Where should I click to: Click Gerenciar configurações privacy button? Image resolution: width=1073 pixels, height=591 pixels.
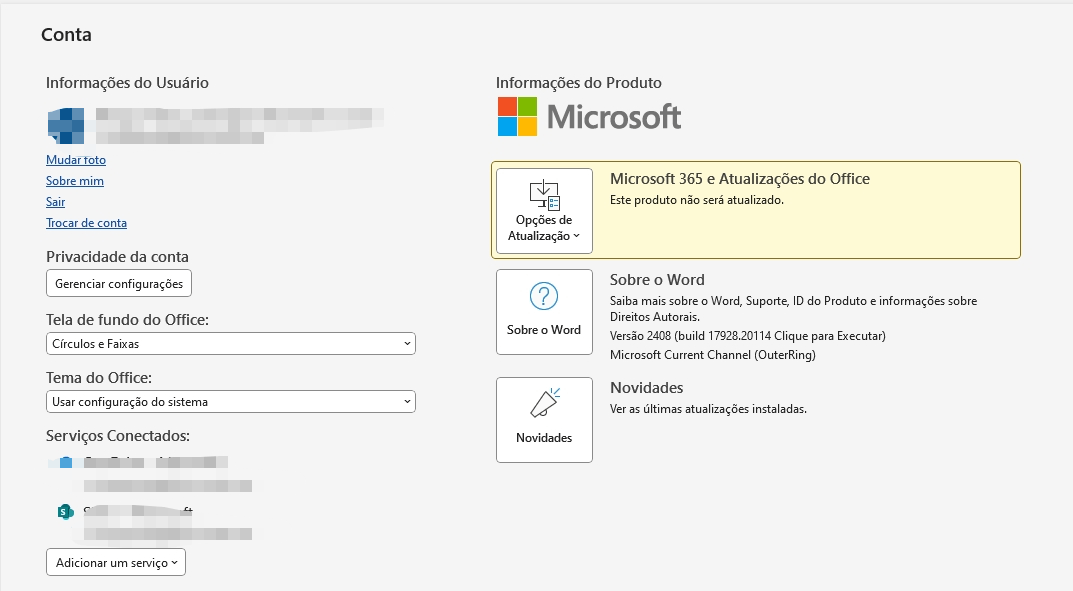(119, 283)
